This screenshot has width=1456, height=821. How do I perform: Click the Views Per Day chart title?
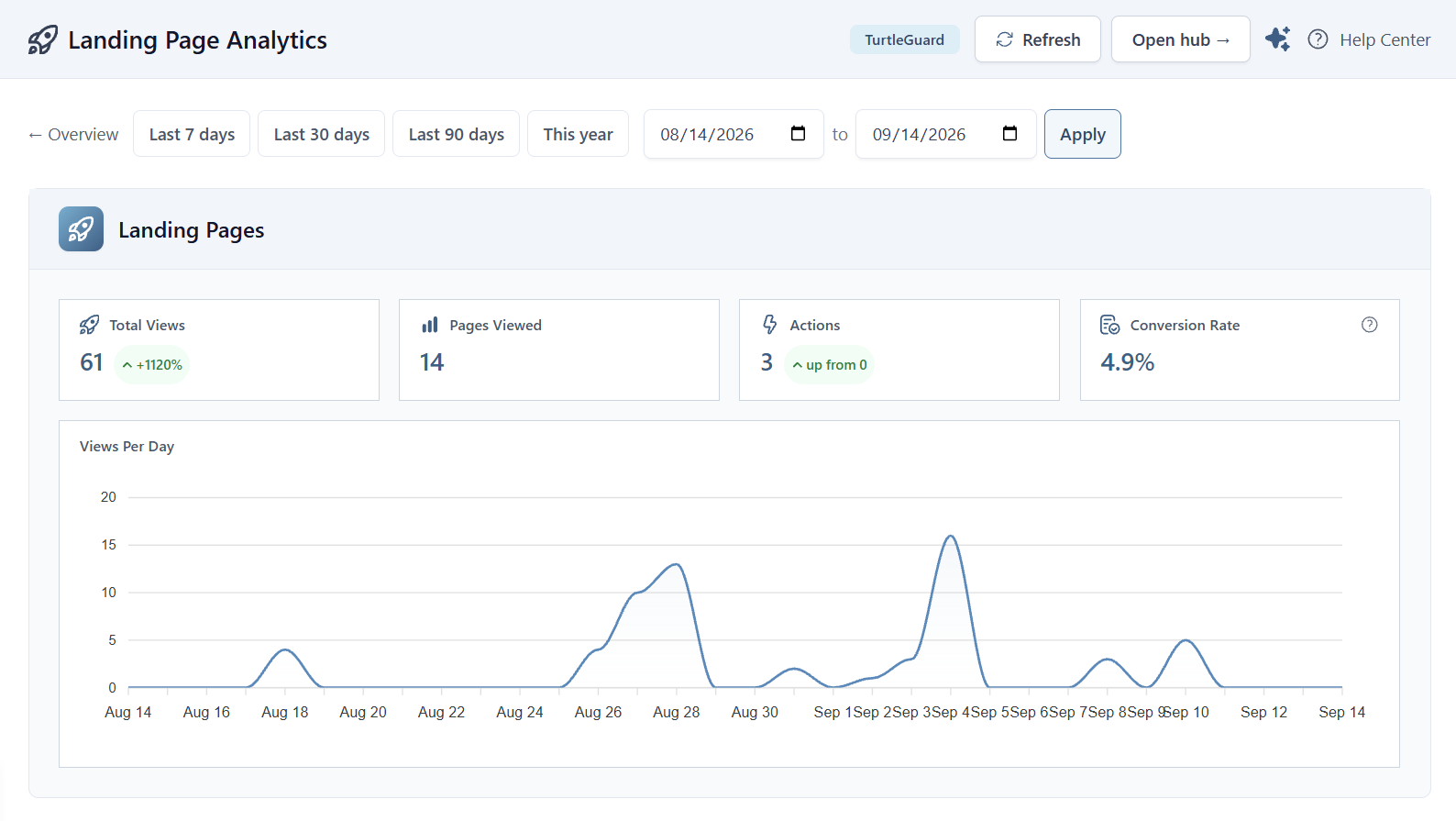point(127,446)
